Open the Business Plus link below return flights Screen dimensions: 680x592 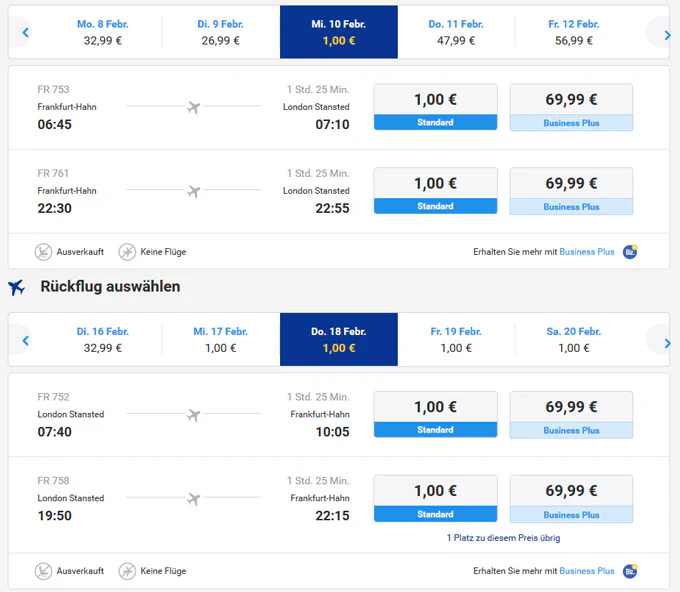pos(587,571)
